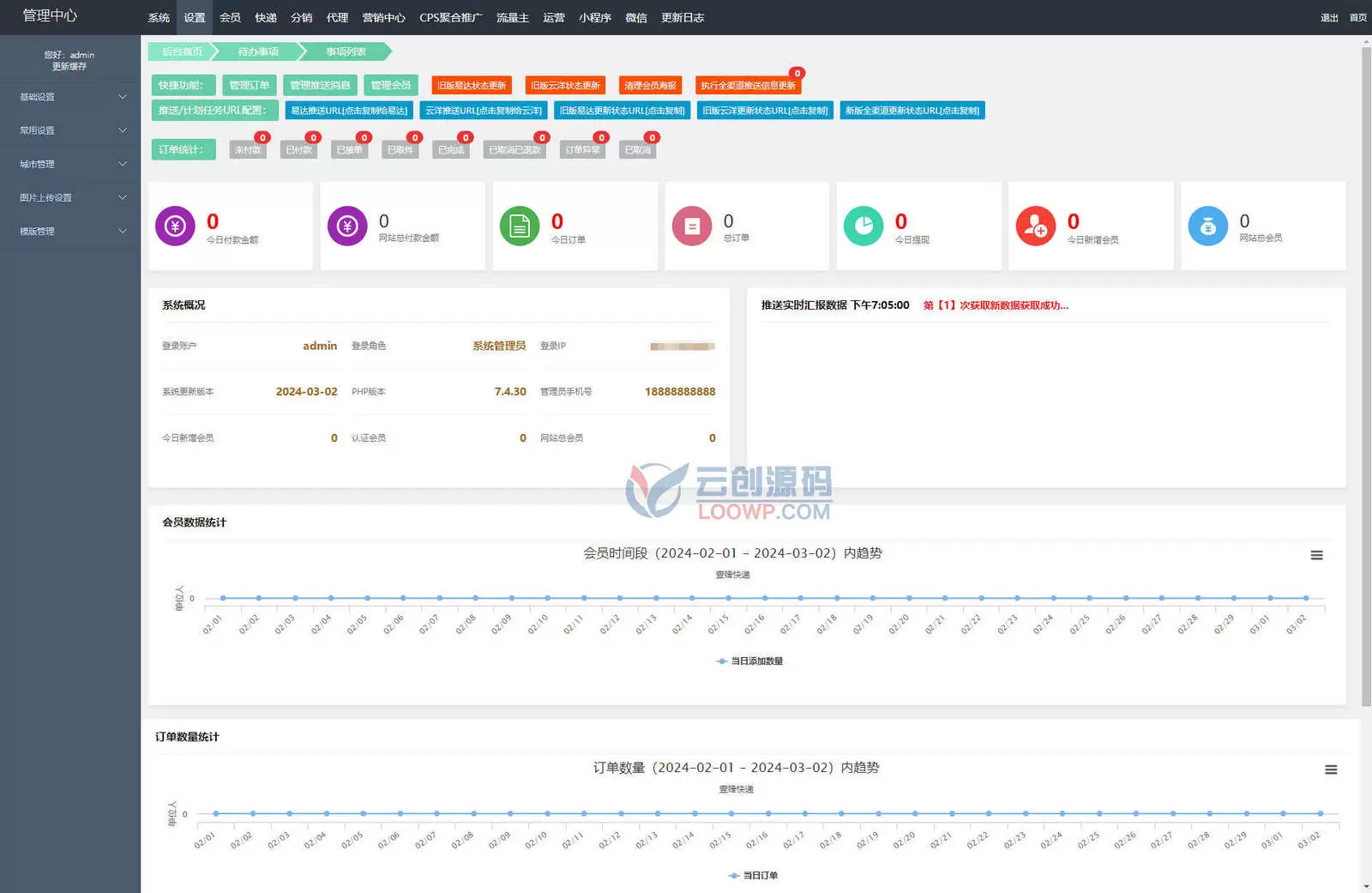The image size is (1372, 893).
Task: Click the 管理订单 button
Action: 250,85
